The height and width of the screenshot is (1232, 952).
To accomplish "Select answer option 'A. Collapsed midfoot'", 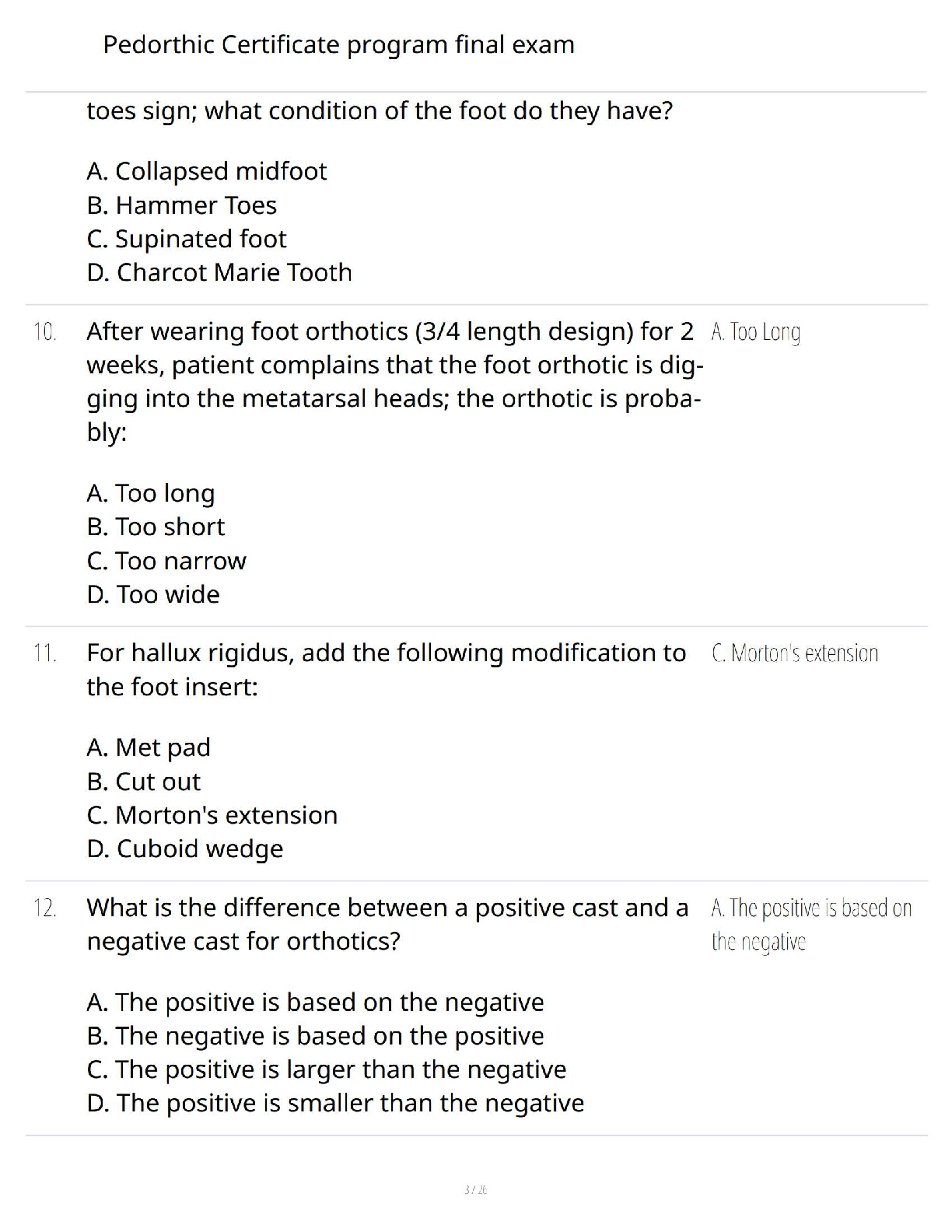I will coord(206,171).
